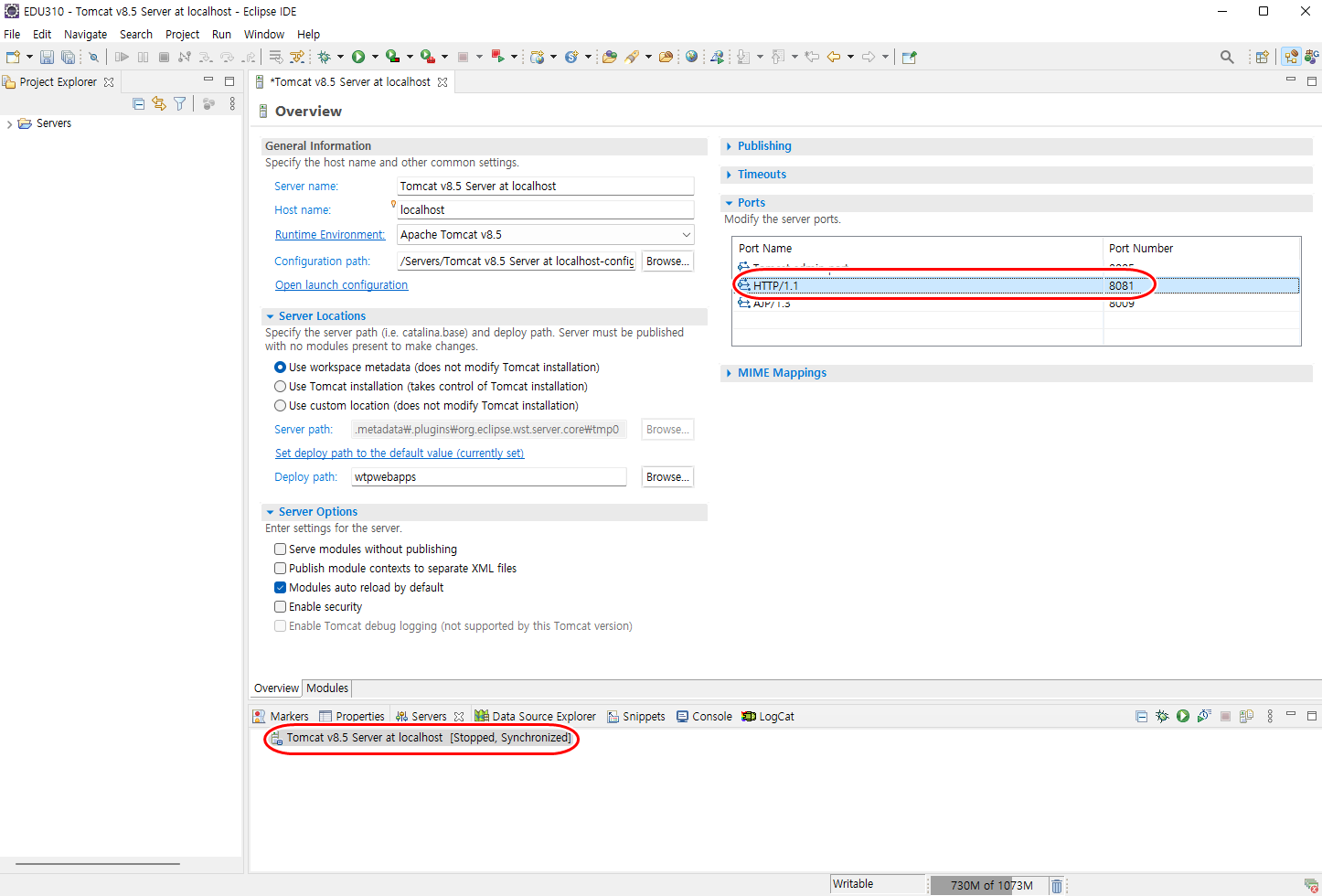
Task: Click the Debug bug toolbar icon
Action: coord(324,57)
